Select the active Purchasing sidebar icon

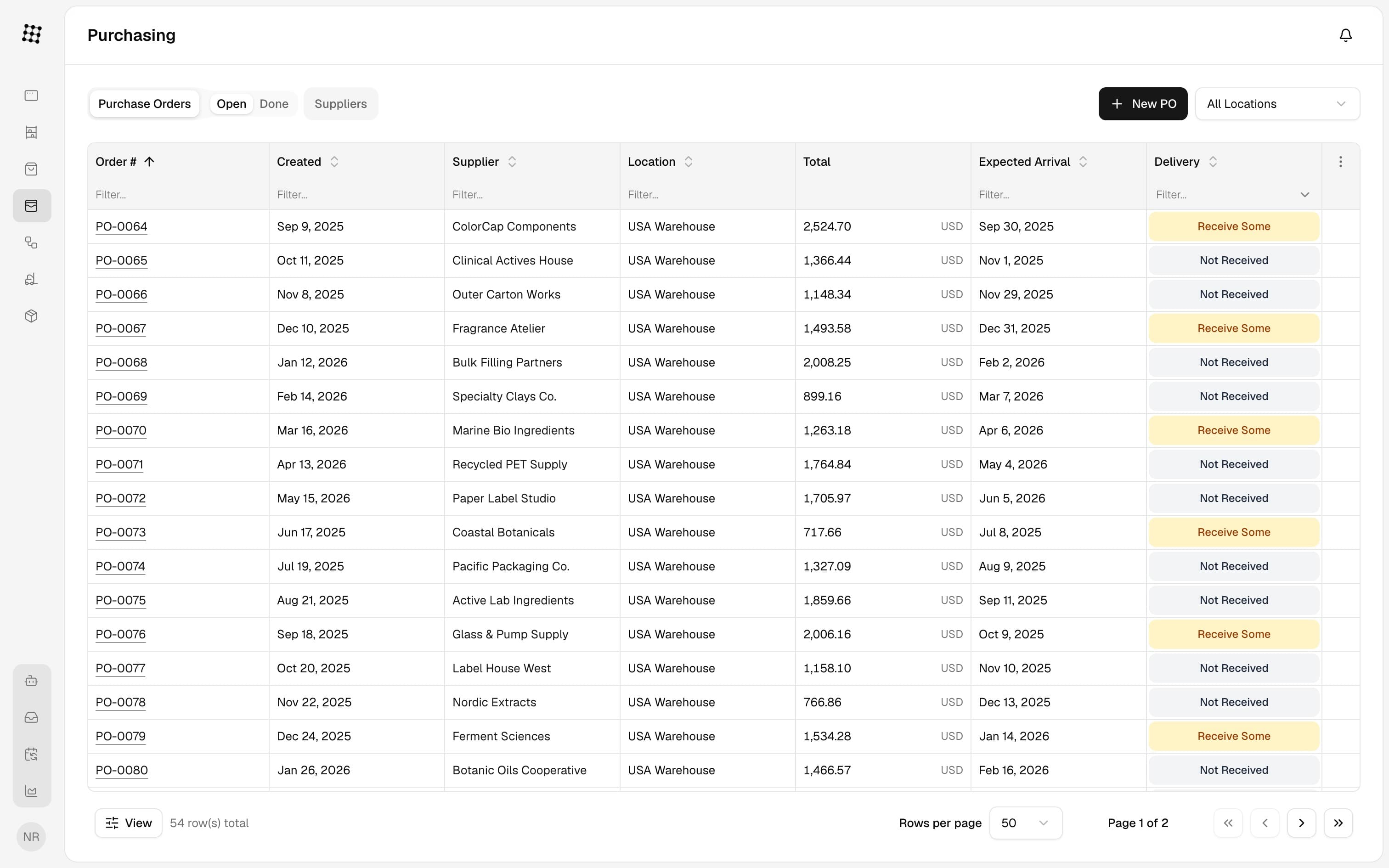pyautogui.click(x=32, y=206)
